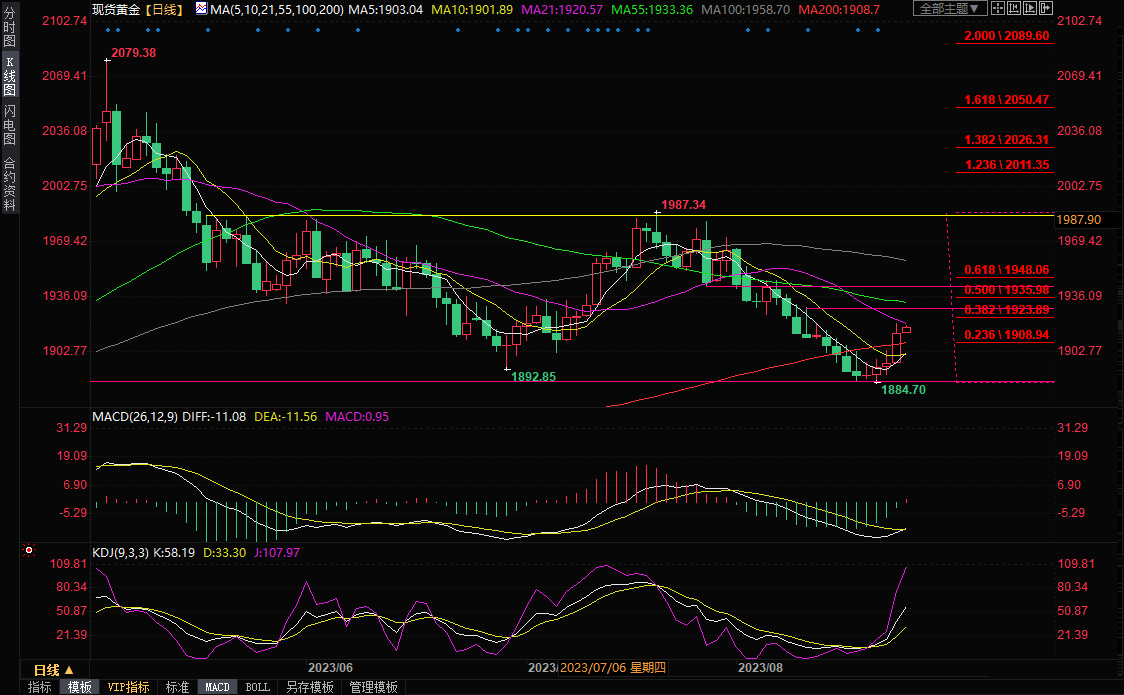Click the first layout icon after 全部主题
The image size is (1124, 695).
coord(997,9)
